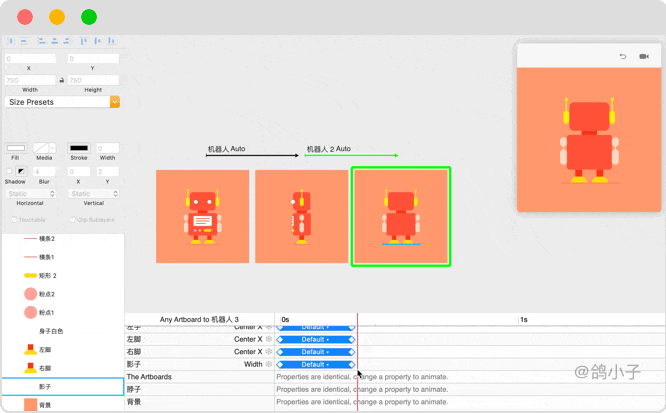
Task: Click the lock aspect ratio icon
Action: point(62,80)
